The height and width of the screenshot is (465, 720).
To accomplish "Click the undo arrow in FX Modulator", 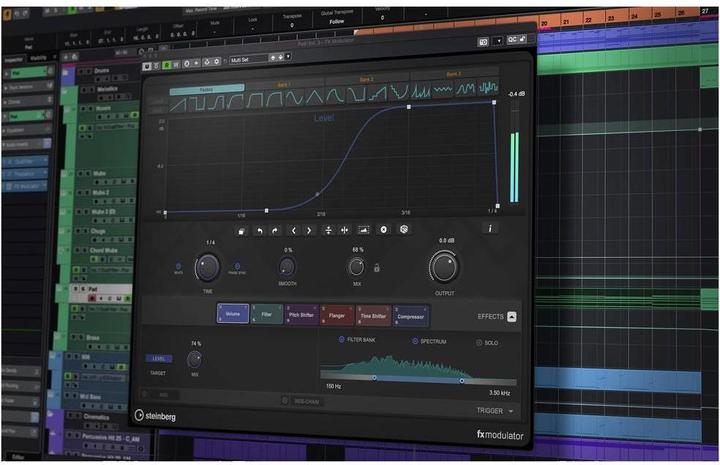I will click(259, 230).
